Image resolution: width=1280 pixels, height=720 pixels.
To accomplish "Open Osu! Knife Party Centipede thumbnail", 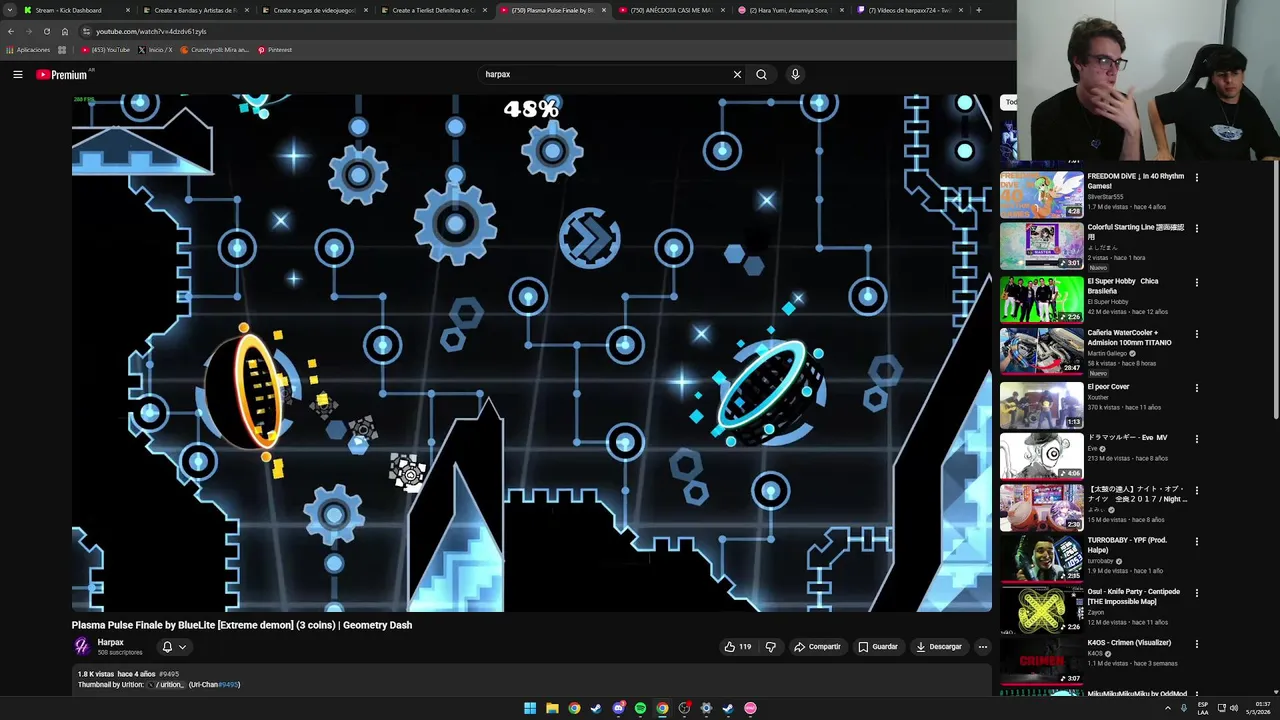I will pyautogui.click(x=1042, y=610).
